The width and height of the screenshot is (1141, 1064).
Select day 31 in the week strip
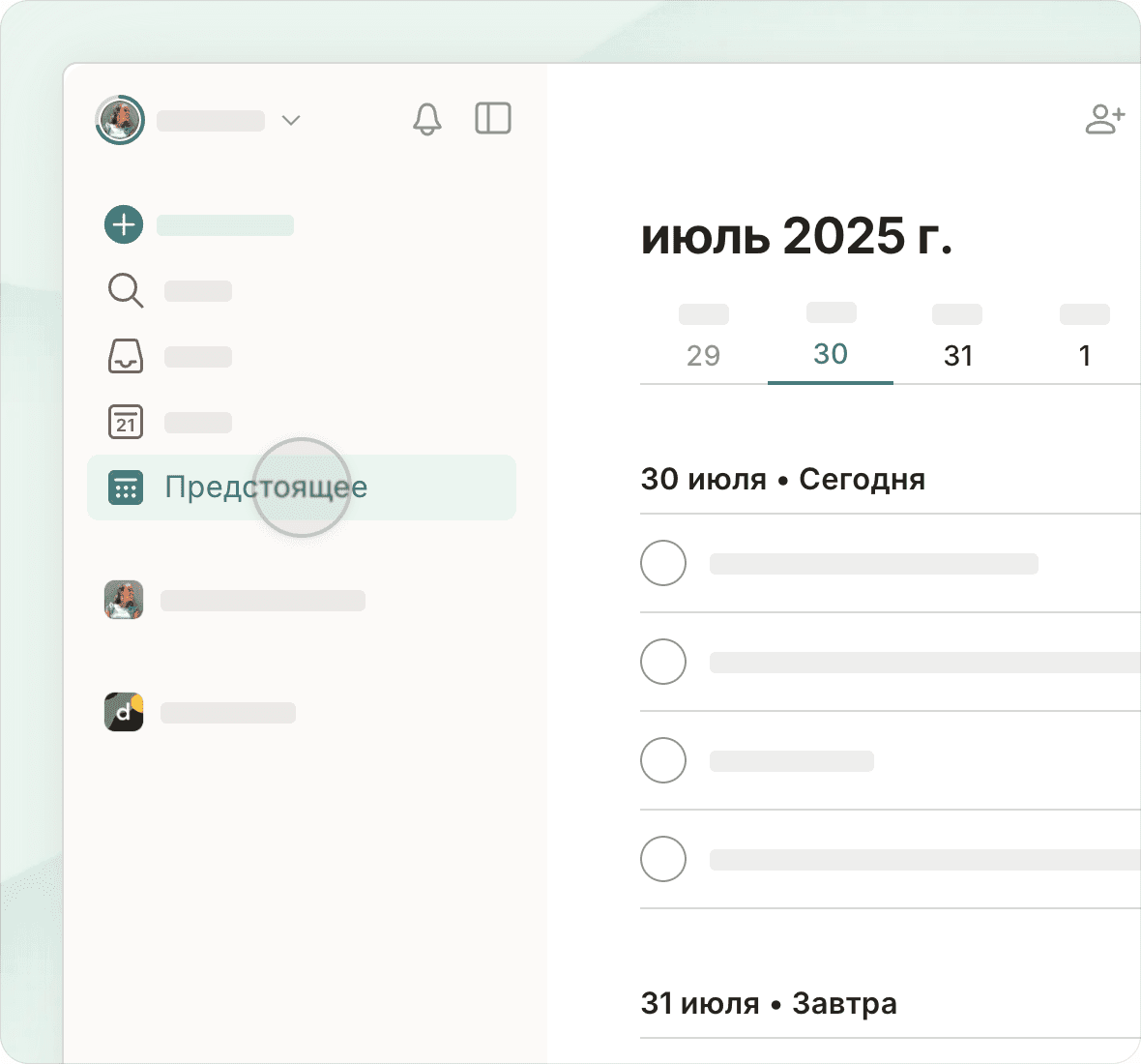click(957, 355)
